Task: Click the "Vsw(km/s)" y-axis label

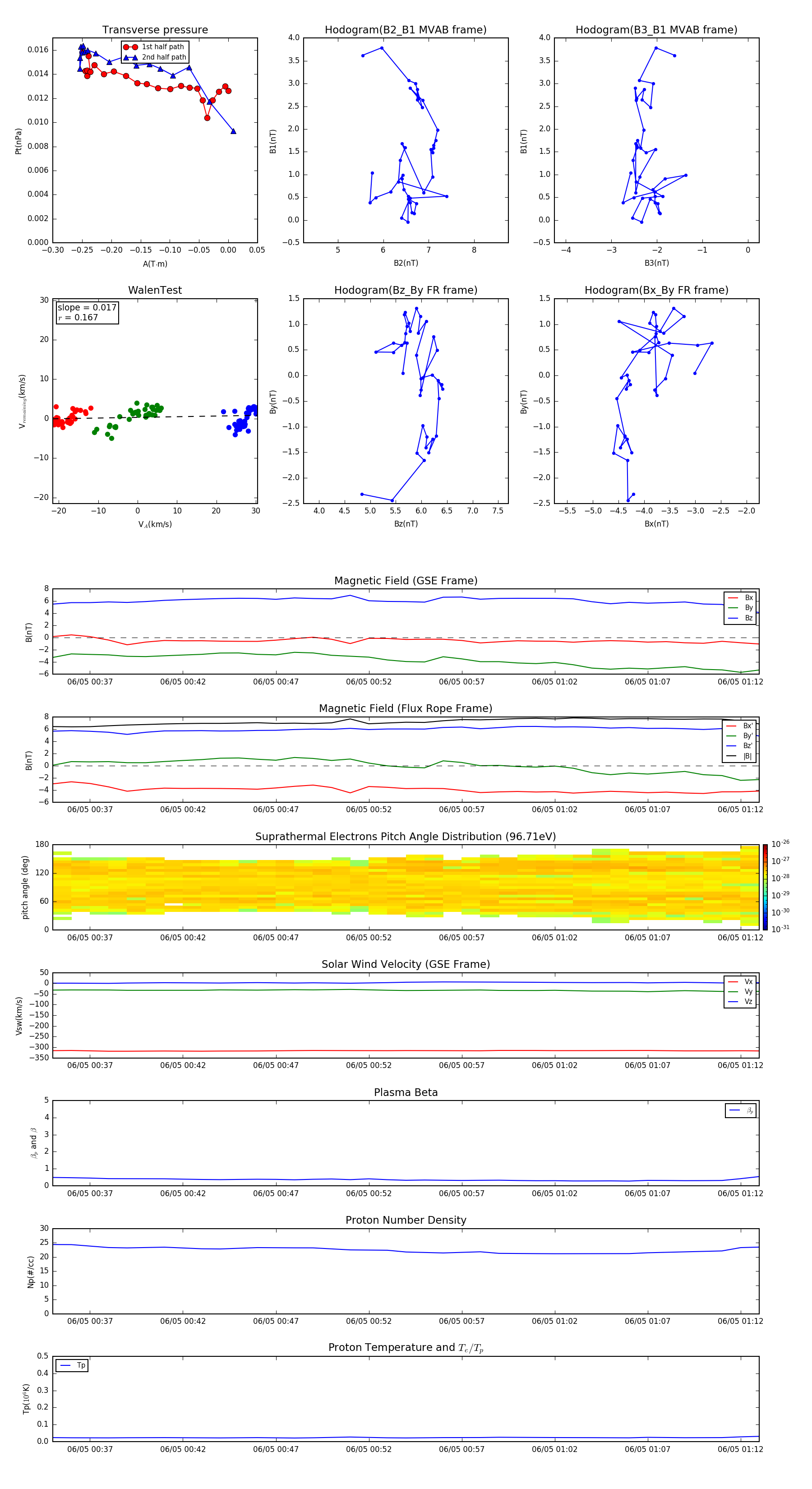Action: (x=19, y=1016)
